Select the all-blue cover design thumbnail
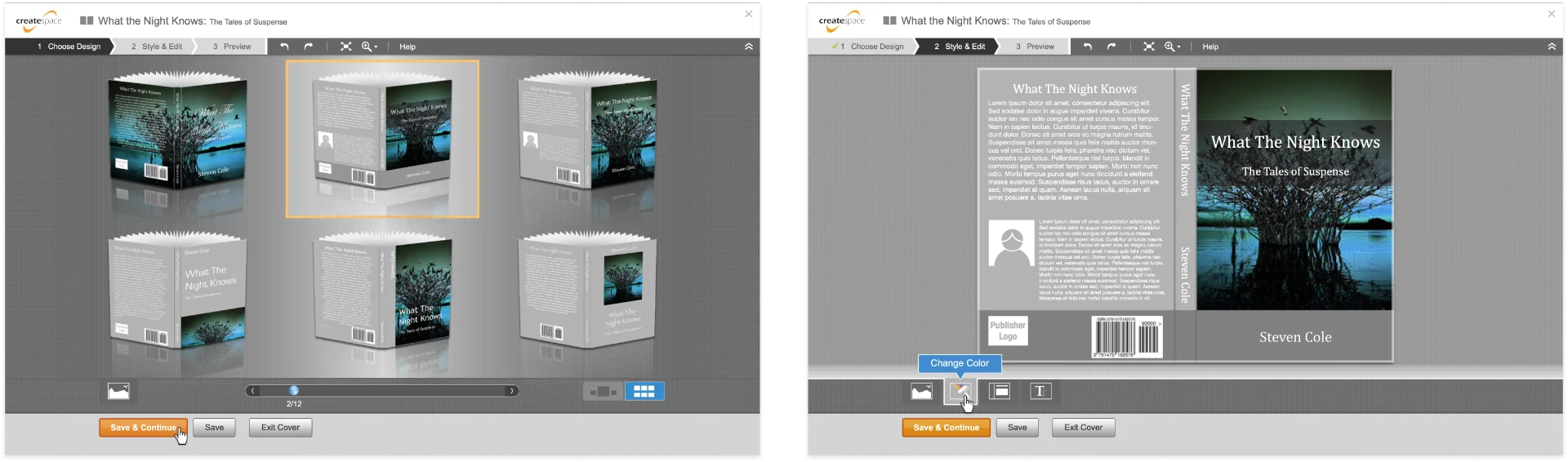This screenshot has height=462, width=1568. click(178, 135)
